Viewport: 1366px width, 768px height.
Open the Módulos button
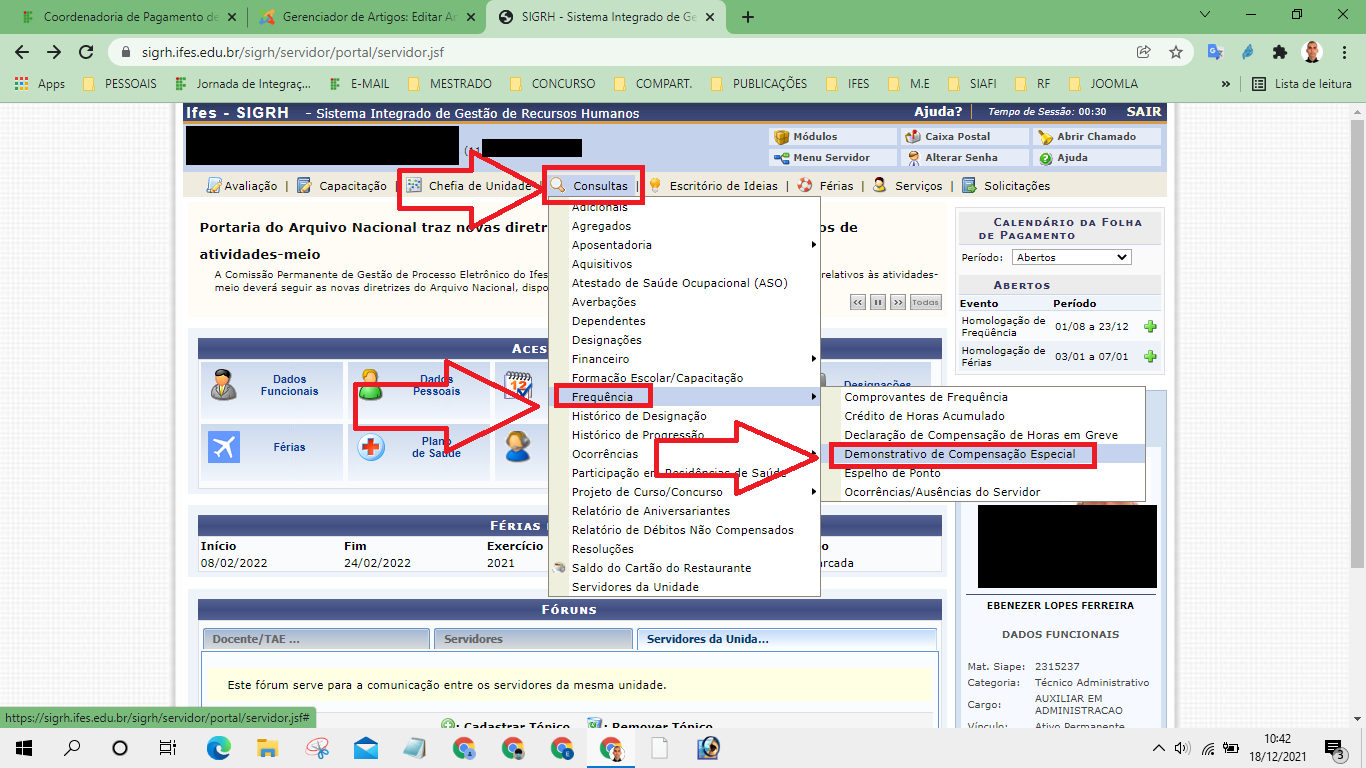pos(833,137)
